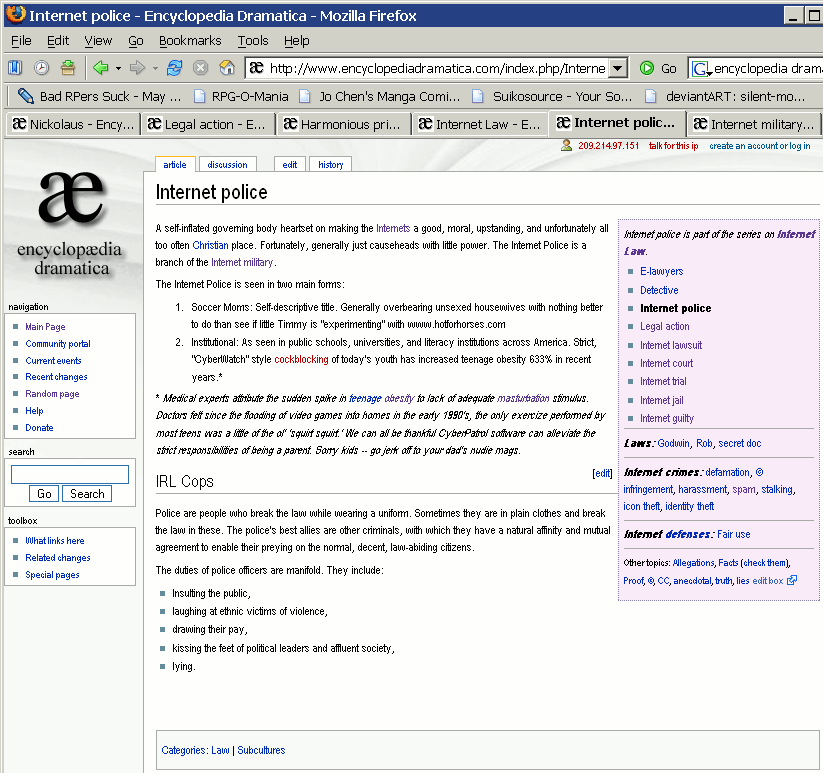823x773 pixels.
Task: Open the Tools menu
Action: click(252, 40)
